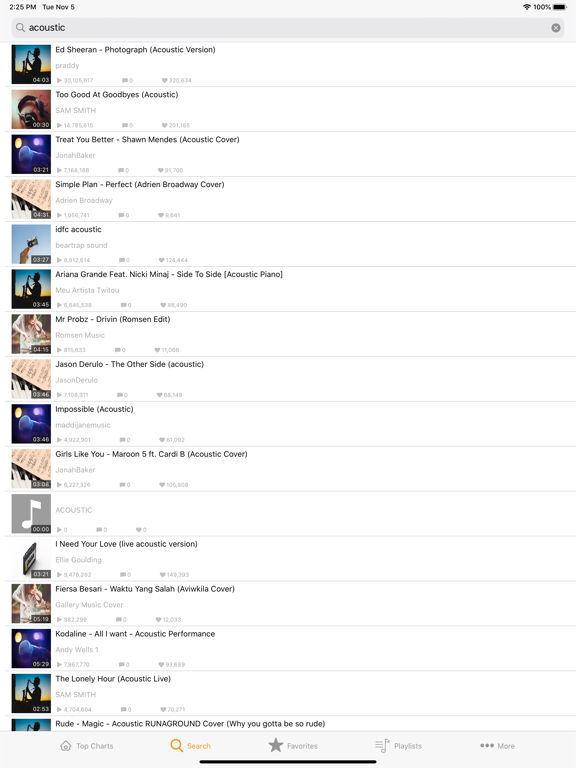Open Kodaline All I want Acoustic Performance
This screenshot has width=576, height=768.
click(291, 648)
